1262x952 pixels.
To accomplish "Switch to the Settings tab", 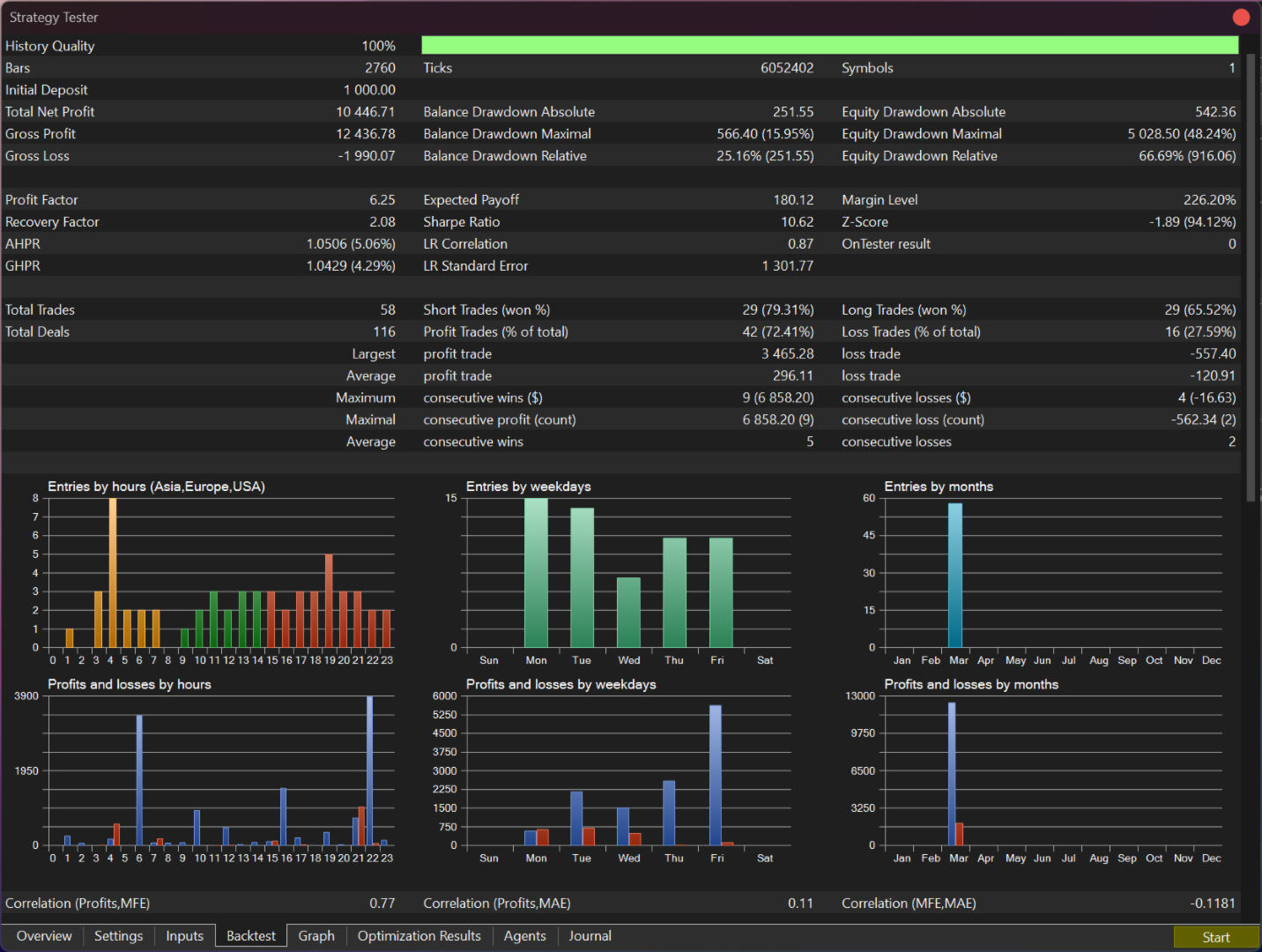I will coord(118,936).
